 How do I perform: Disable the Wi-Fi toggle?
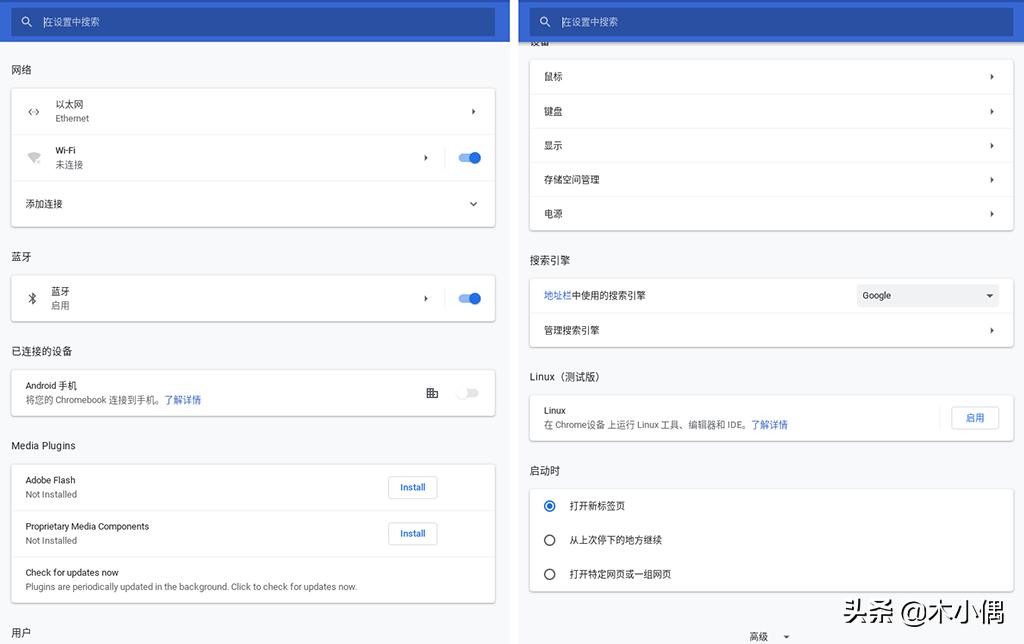click(x=468, y=157)
